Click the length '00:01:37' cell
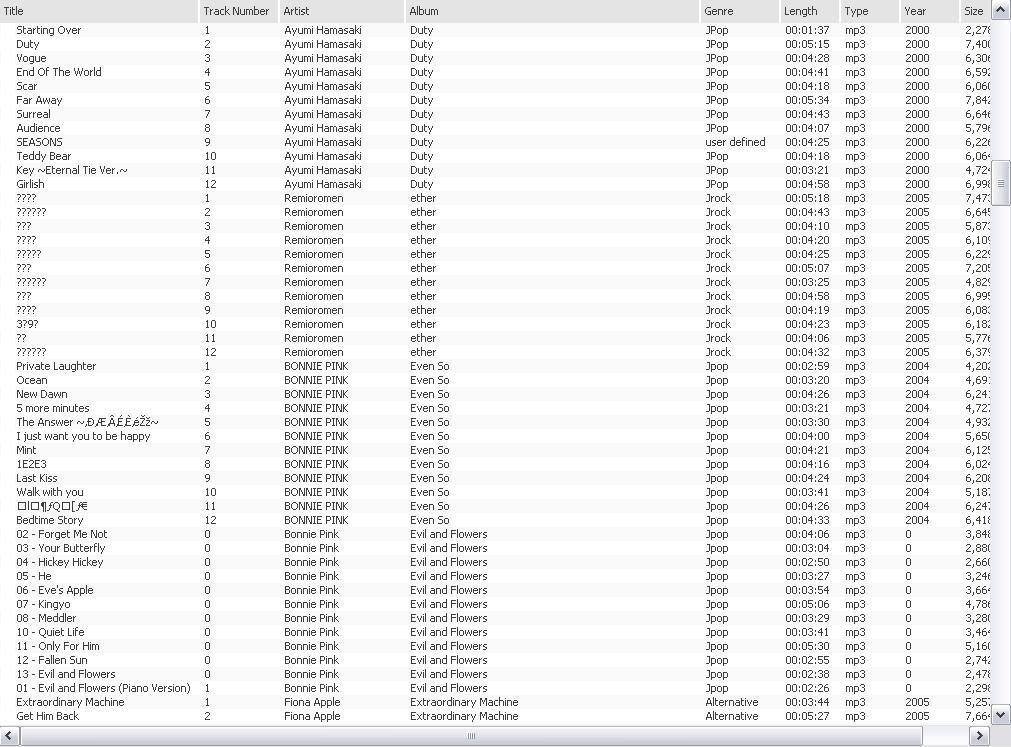 (807, 30)
